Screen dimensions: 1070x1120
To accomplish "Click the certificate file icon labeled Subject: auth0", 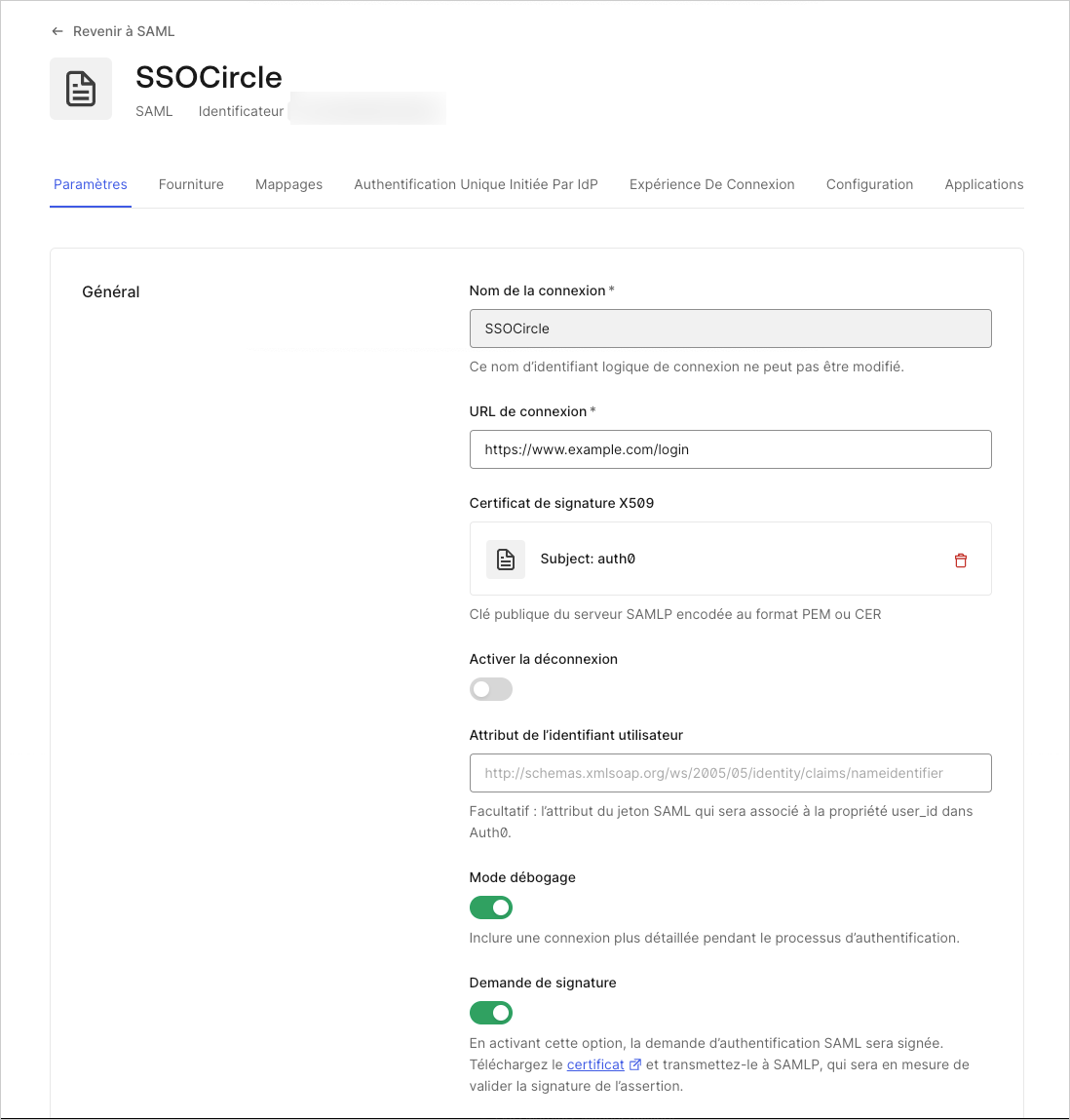I will [x=506, y=559].
